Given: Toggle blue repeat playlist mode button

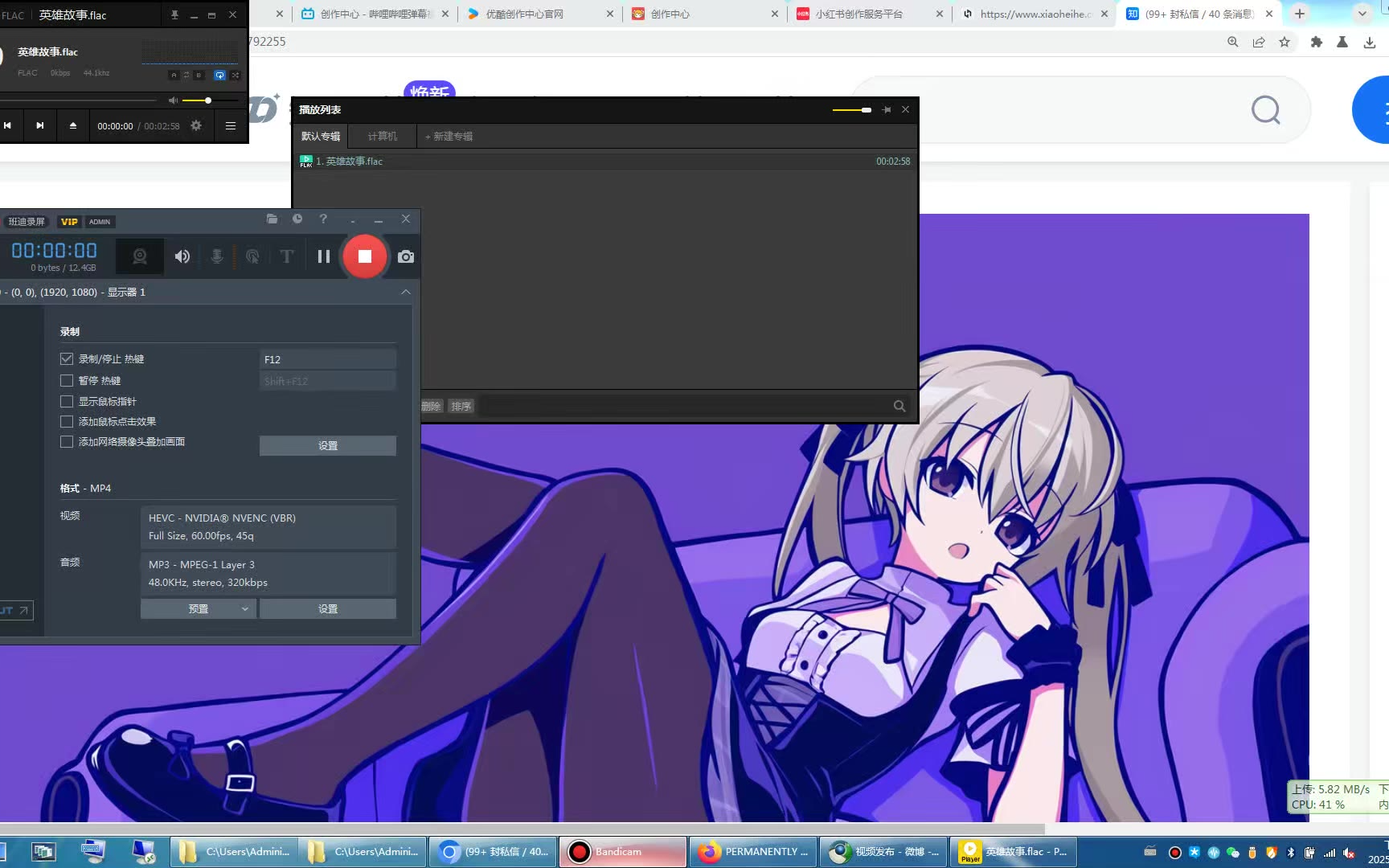Looking at the screenshot, I should (219, 75).
